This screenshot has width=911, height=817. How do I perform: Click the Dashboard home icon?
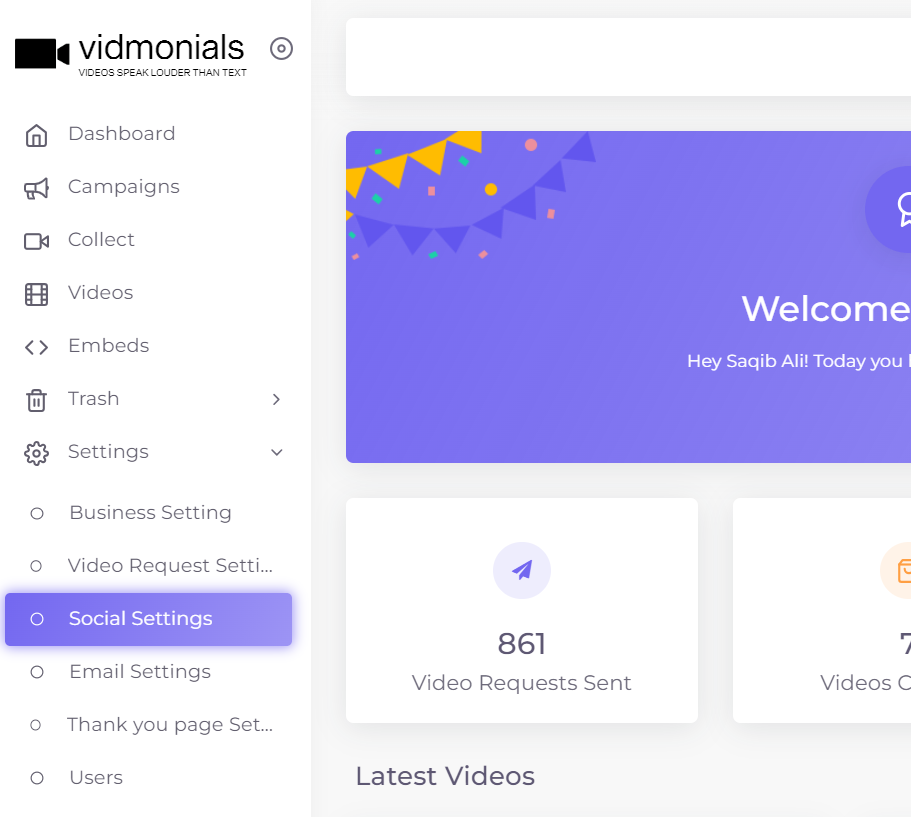36,135
